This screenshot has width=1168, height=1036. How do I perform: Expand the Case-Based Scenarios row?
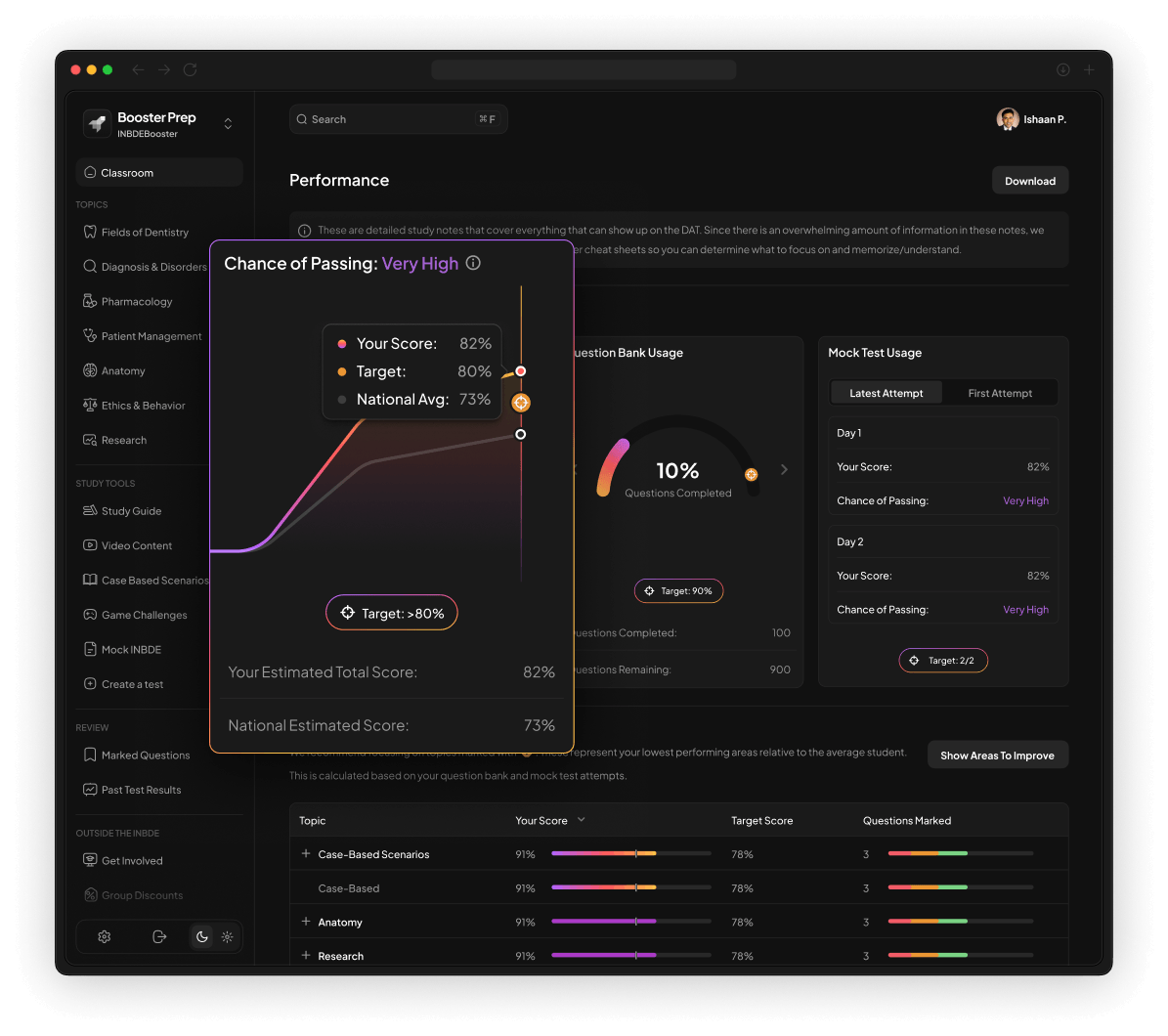pyautogui.click(x=305, y=853)
